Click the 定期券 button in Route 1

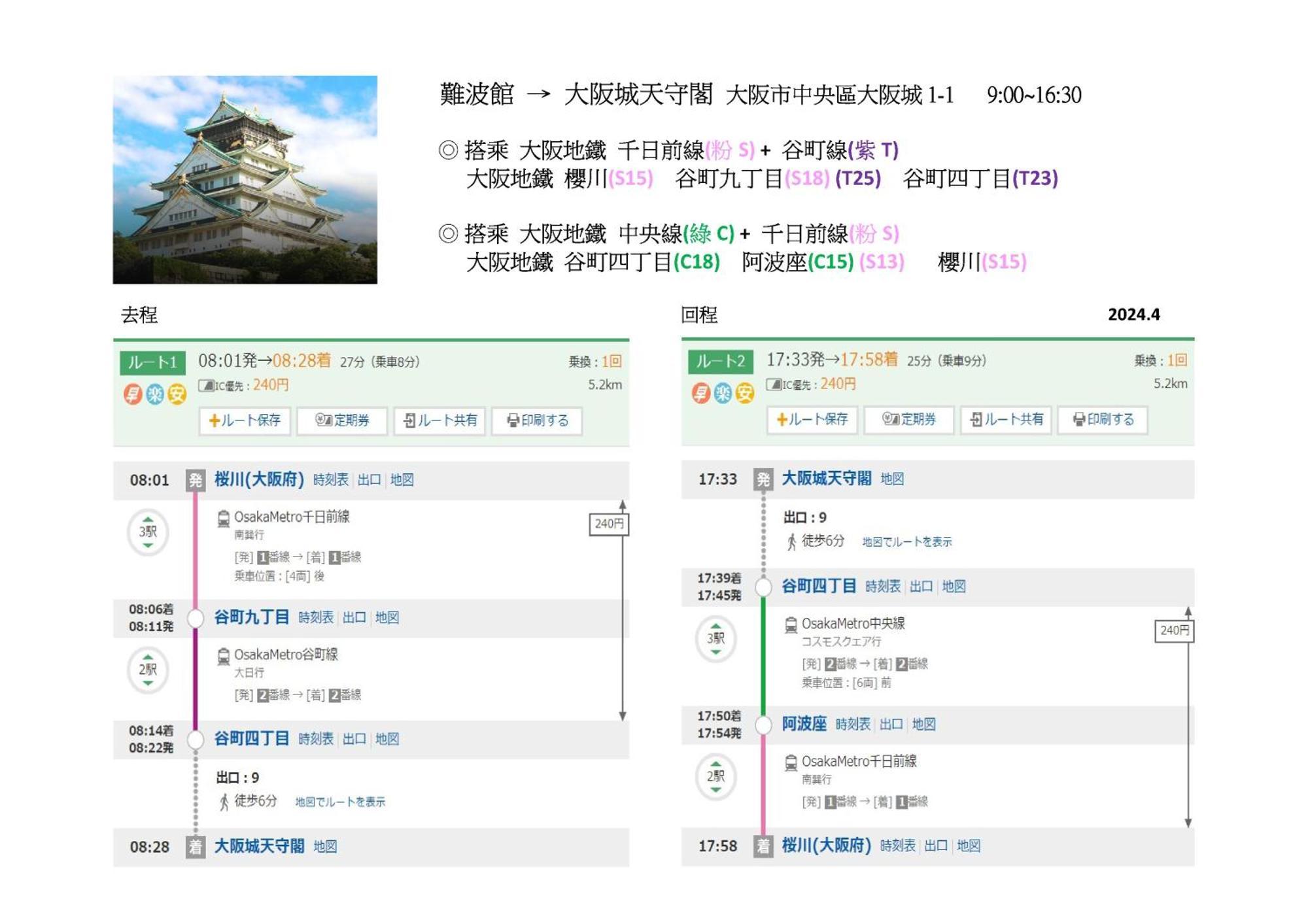342,420
